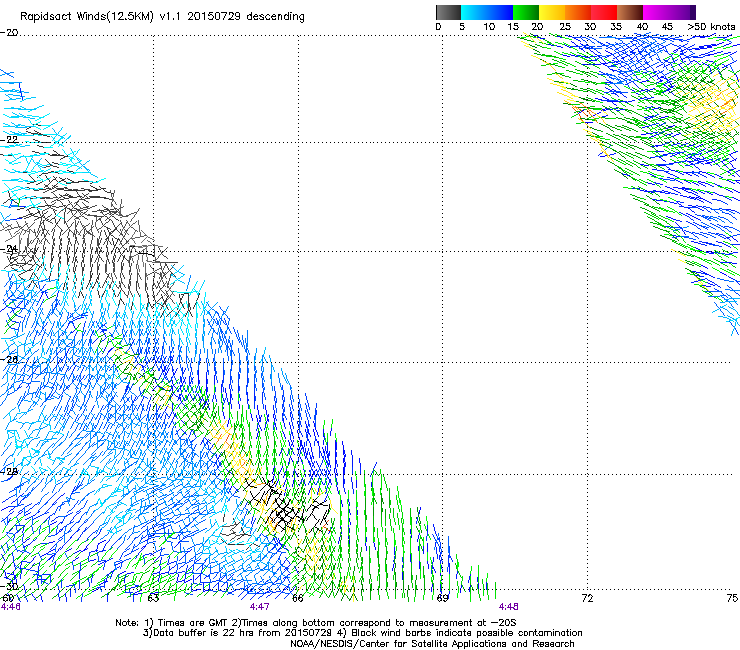Click the NOAA/NESDIS credit line

[x=432, y=644]
